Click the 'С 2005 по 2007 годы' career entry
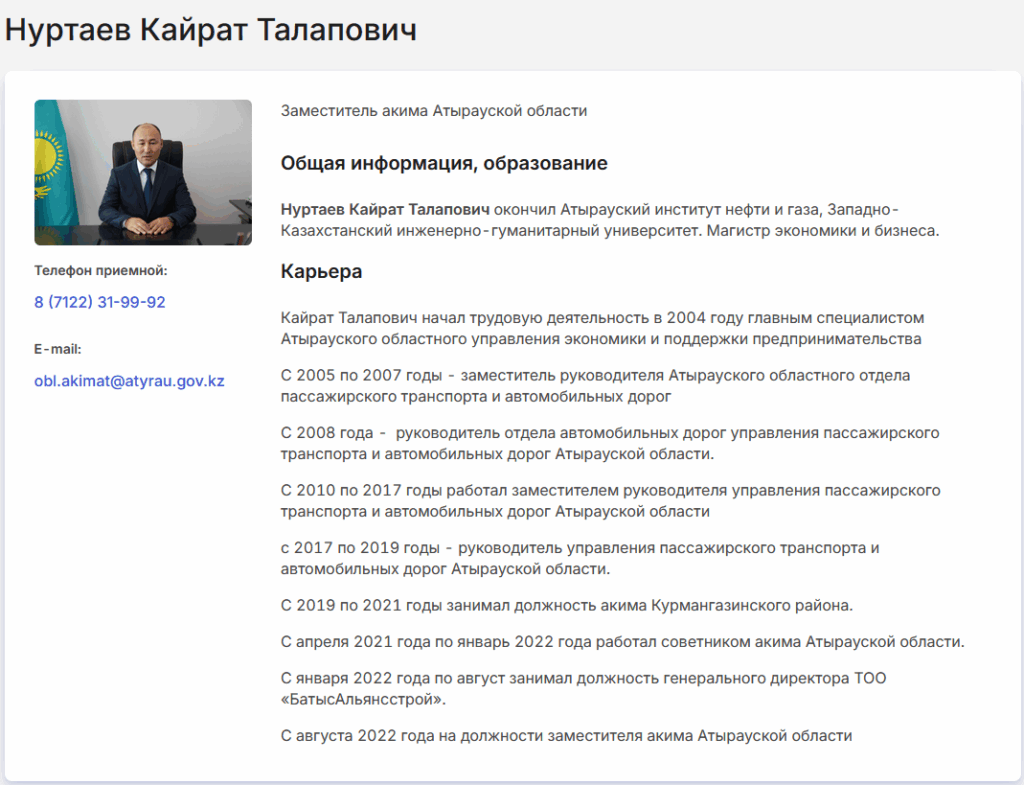The image size is (1024, 785). coord(596,386)
